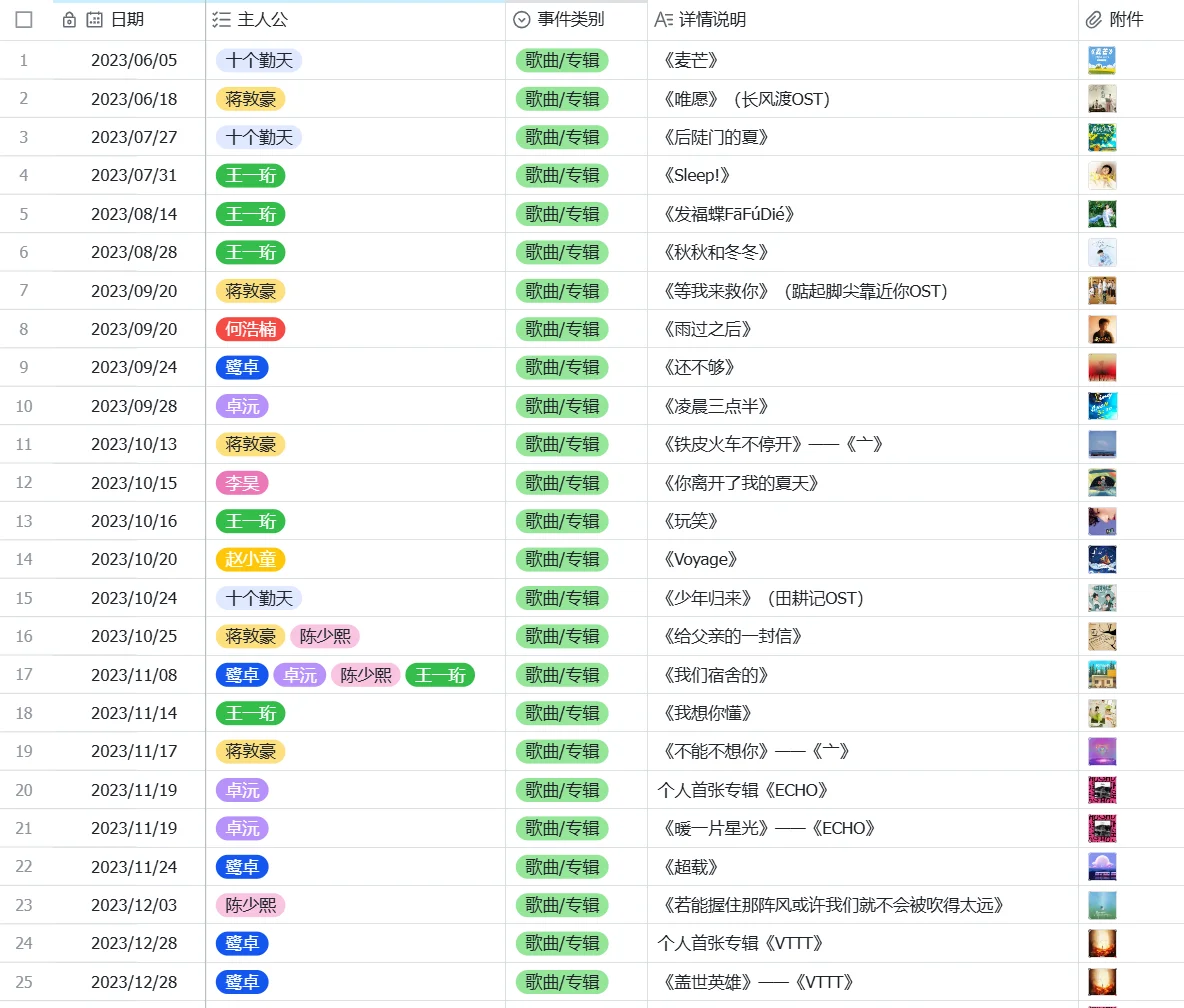Open attachment thumbnail for 《雨过之后》
The image size is (1184, 1008).
click(1102, 329)
